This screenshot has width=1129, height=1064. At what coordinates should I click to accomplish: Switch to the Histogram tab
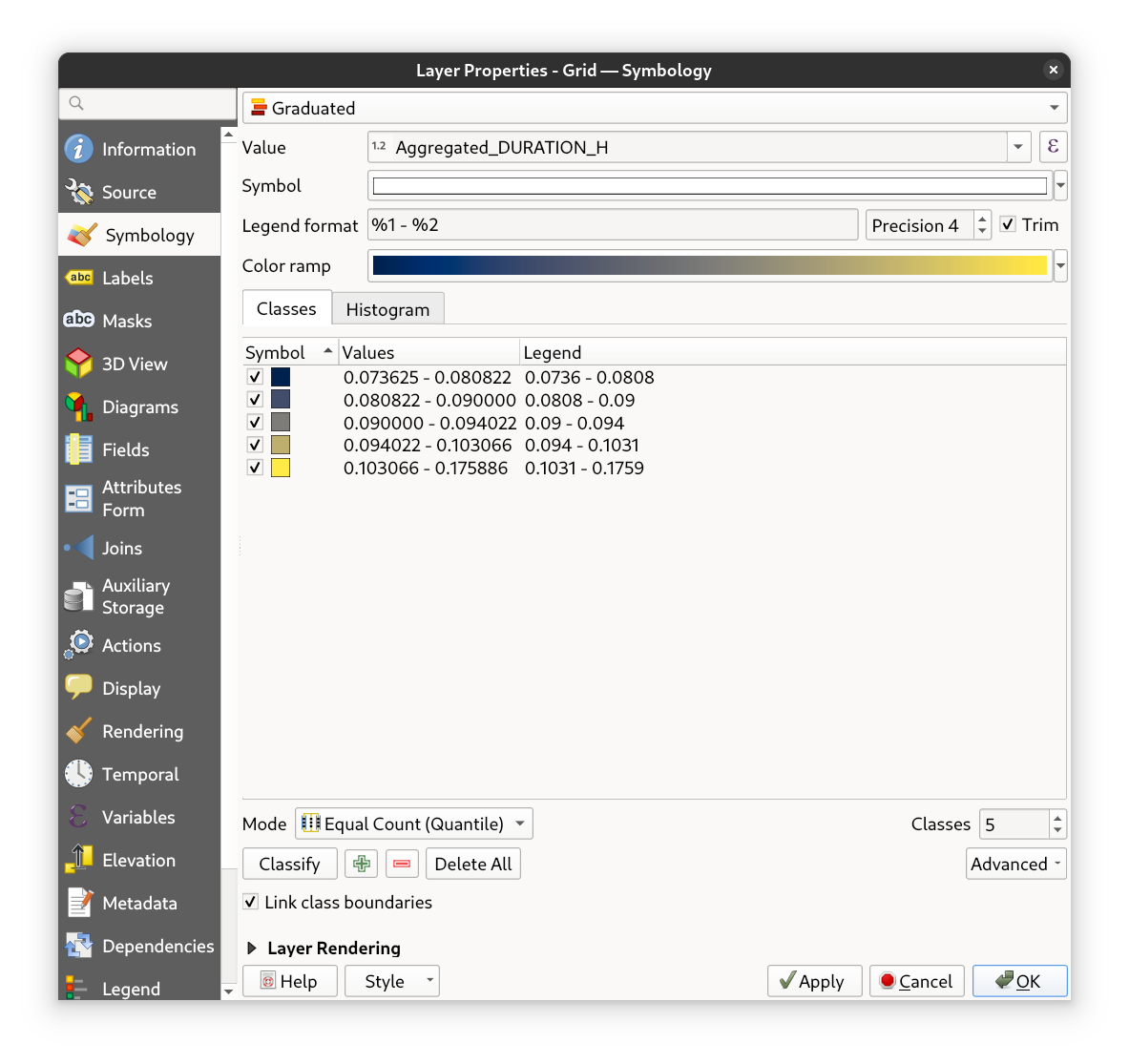(x=387, y=309)
